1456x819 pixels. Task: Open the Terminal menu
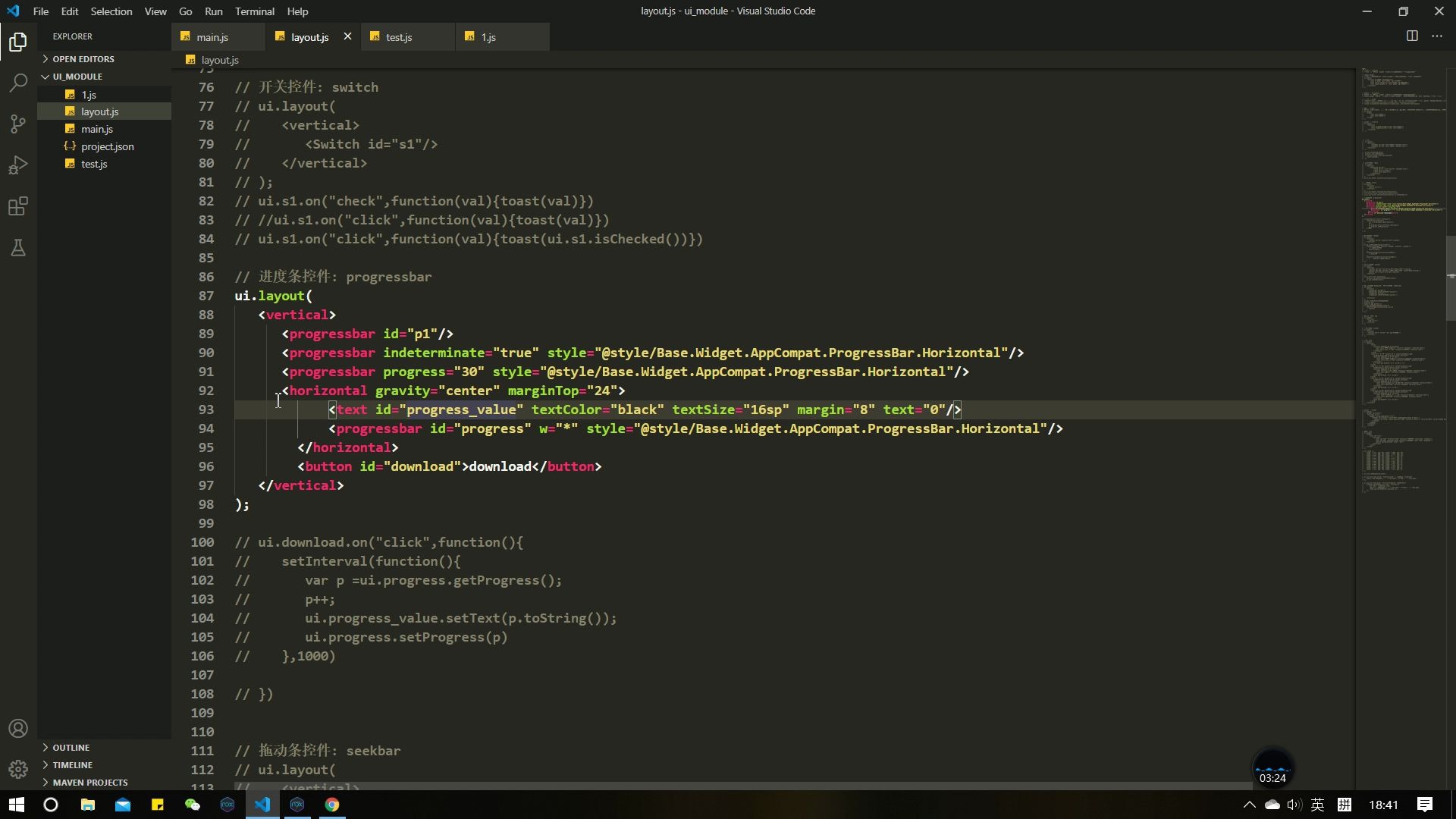pyautogui.click(x=254, y=11)
